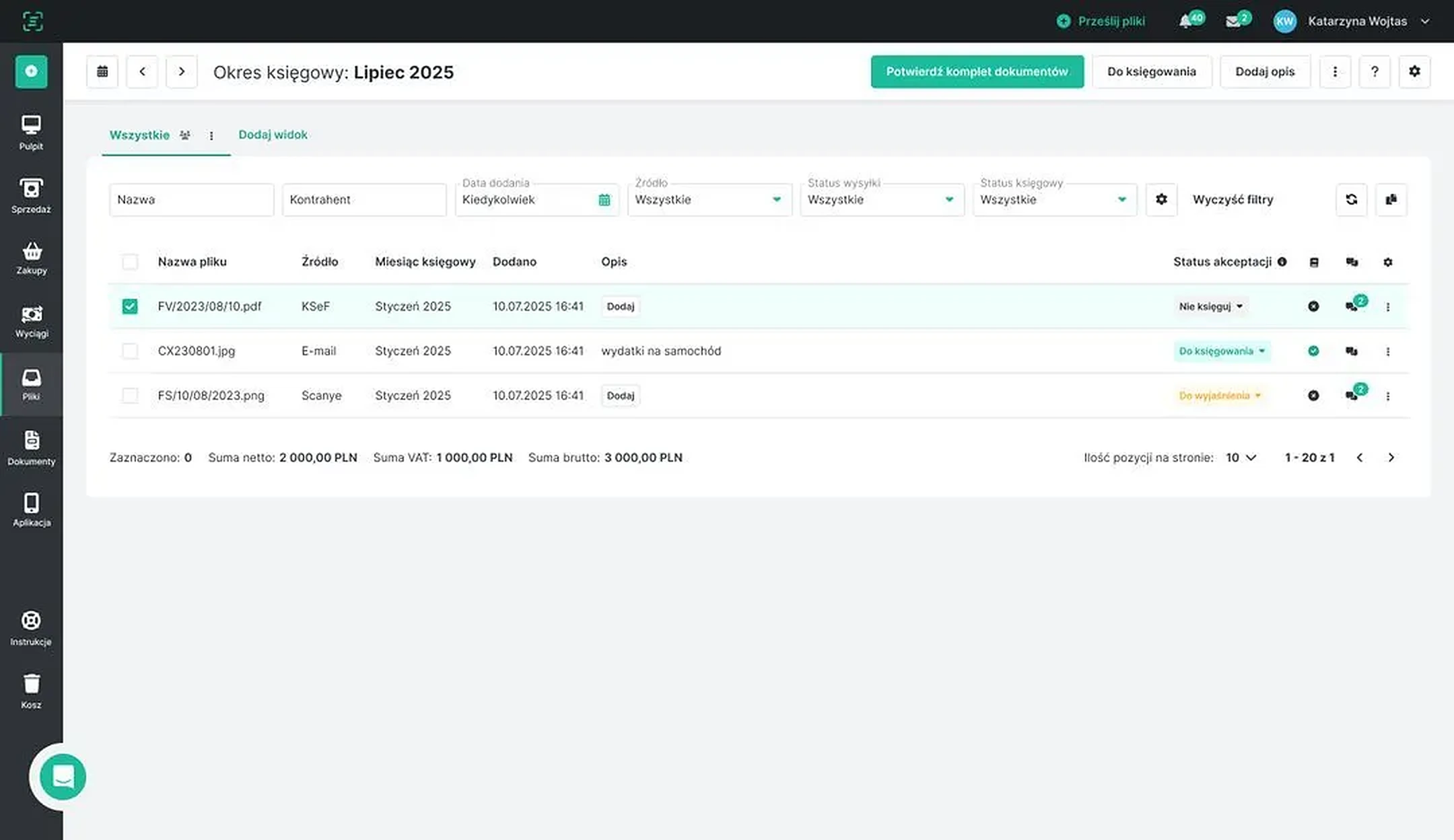Viewport: 1454px width, 840px height.
Task: Open the Aplikacja phone icon
Action: 31,510
